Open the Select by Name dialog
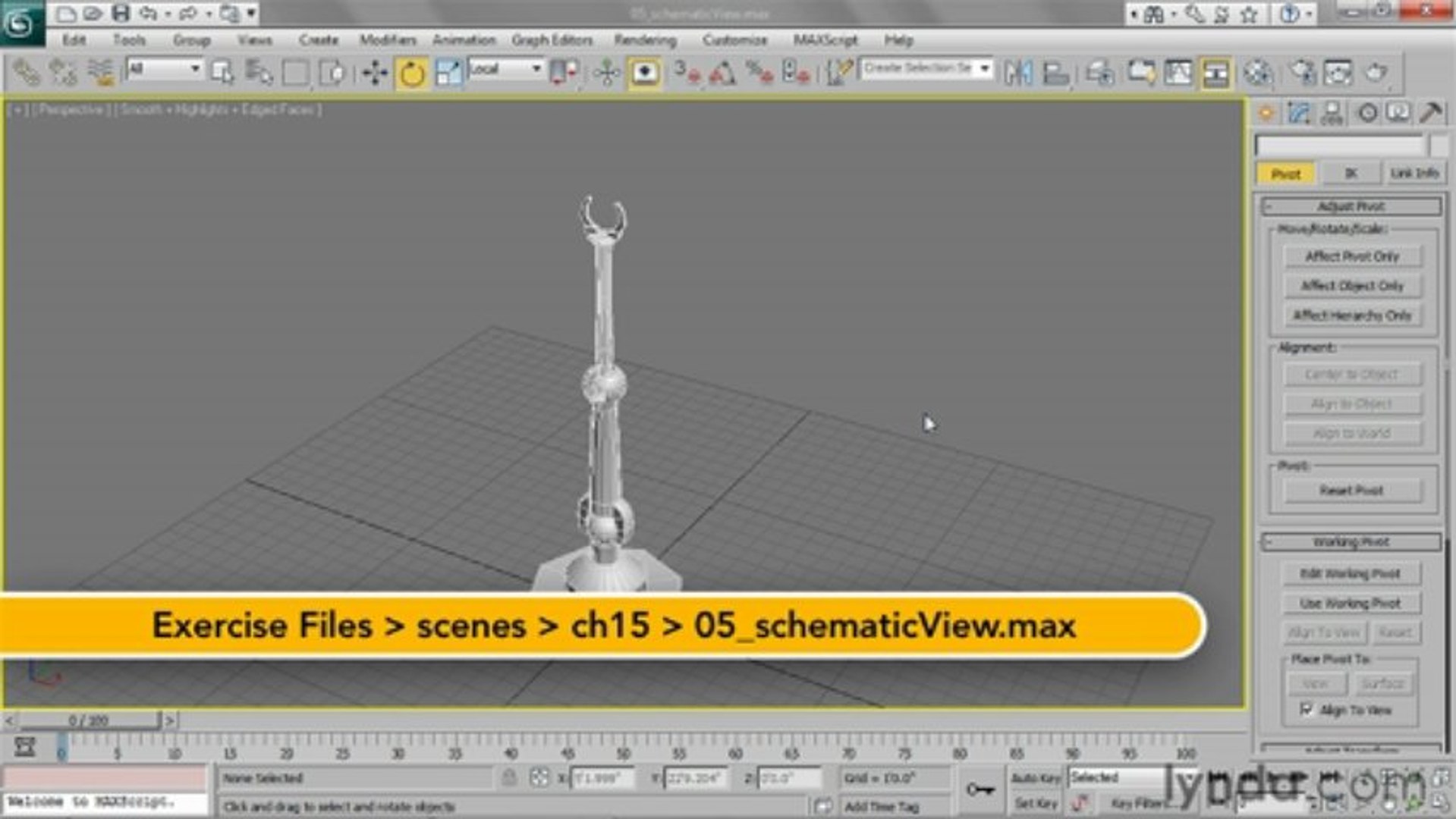This screenshot has height=819, width=1456. pyautogui.click(x=259, y=73)
